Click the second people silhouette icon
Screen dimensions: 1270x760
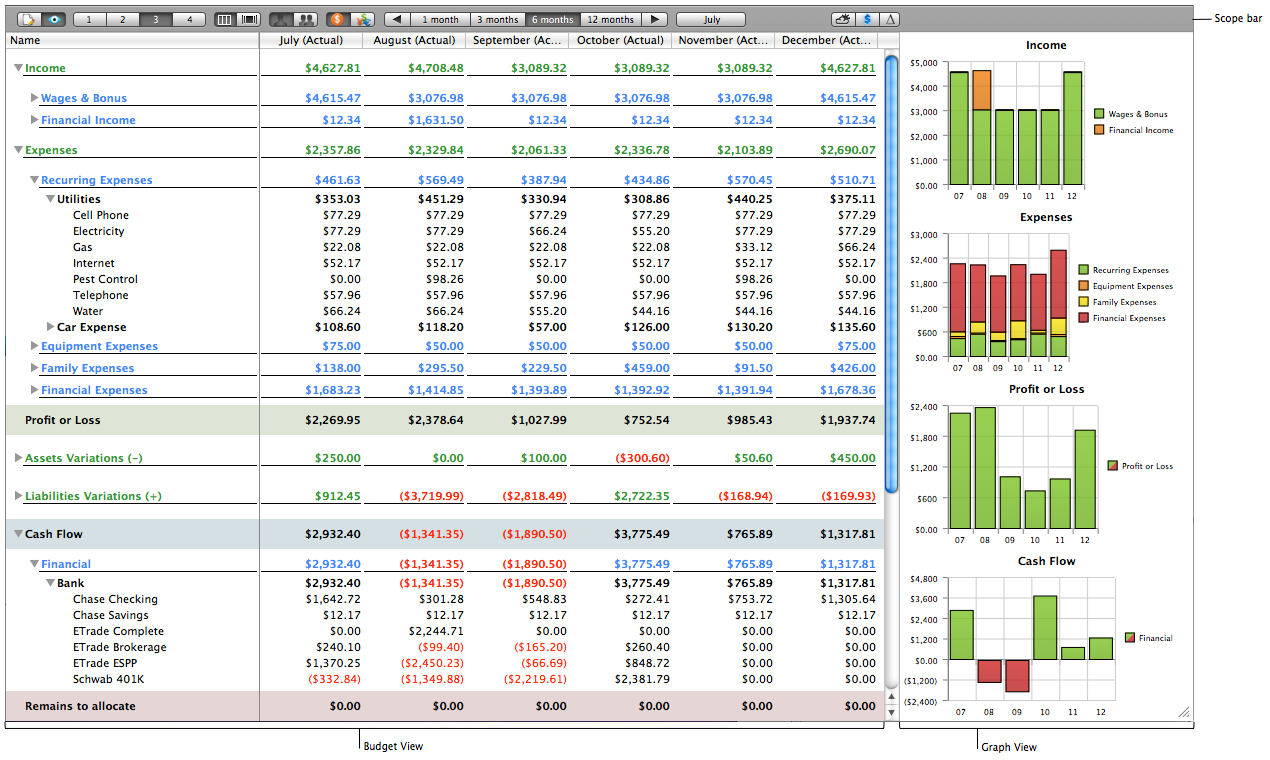click(x=306, y=19)
